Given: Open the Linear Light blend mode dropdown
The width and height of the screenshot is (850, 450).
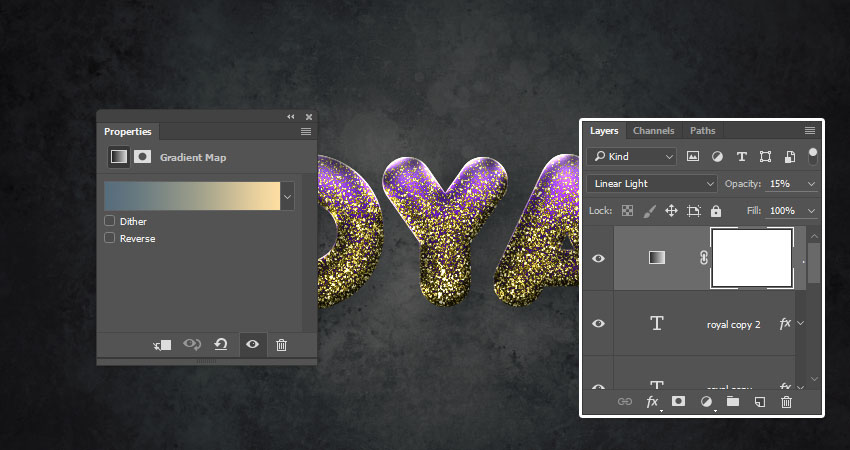Looking at the screenshot, I should (x=653, y=184).
